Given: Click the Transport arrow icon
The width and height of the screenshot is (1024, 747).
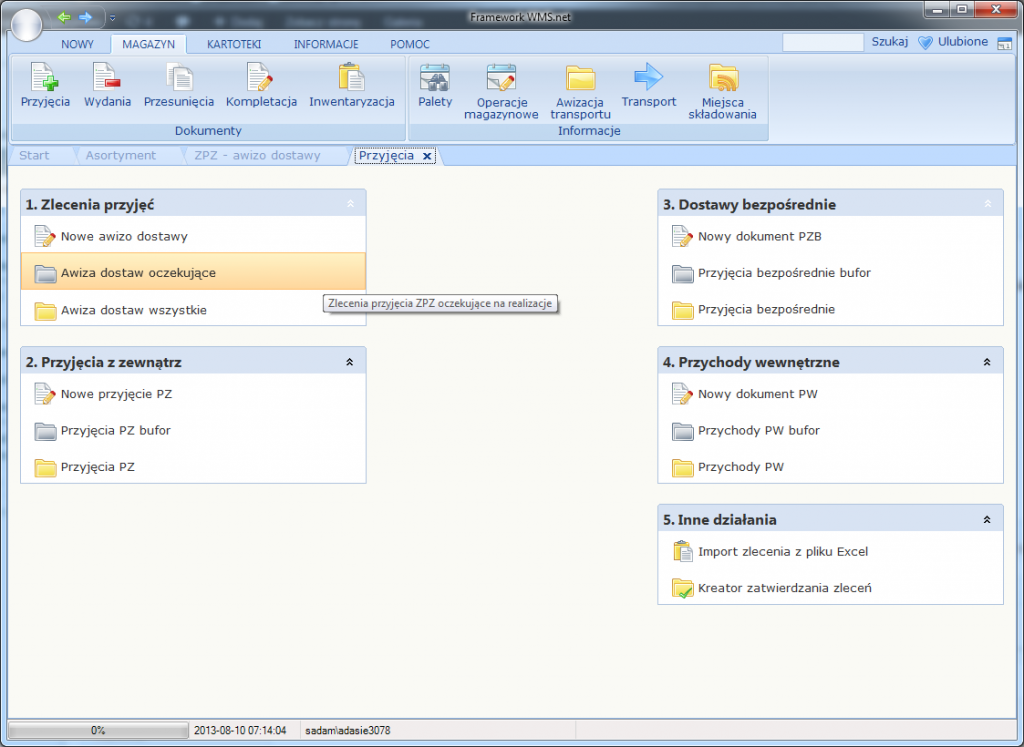Looking at the screenshot, I should (x=648, y=78).
